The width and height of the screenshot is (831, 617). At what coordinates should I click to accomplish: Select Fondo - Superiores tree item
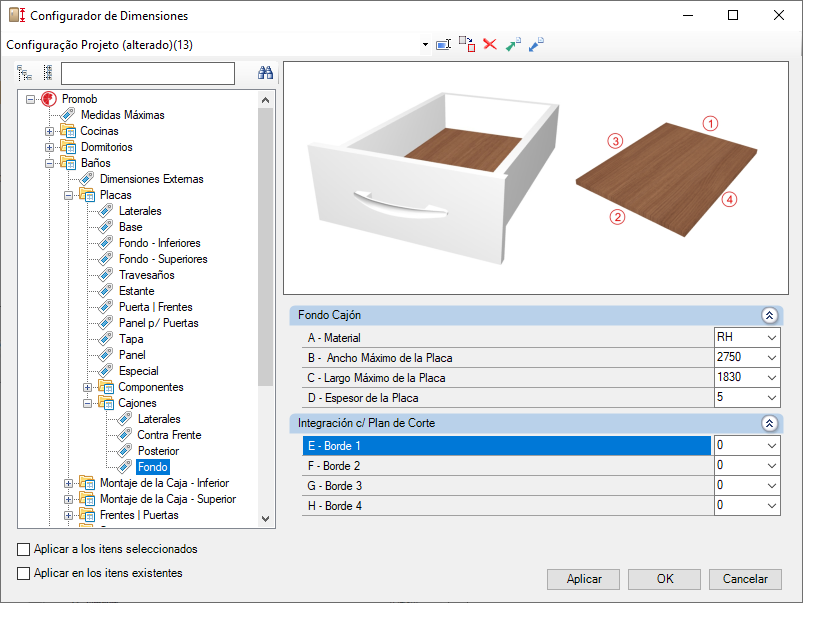[163, 259]
